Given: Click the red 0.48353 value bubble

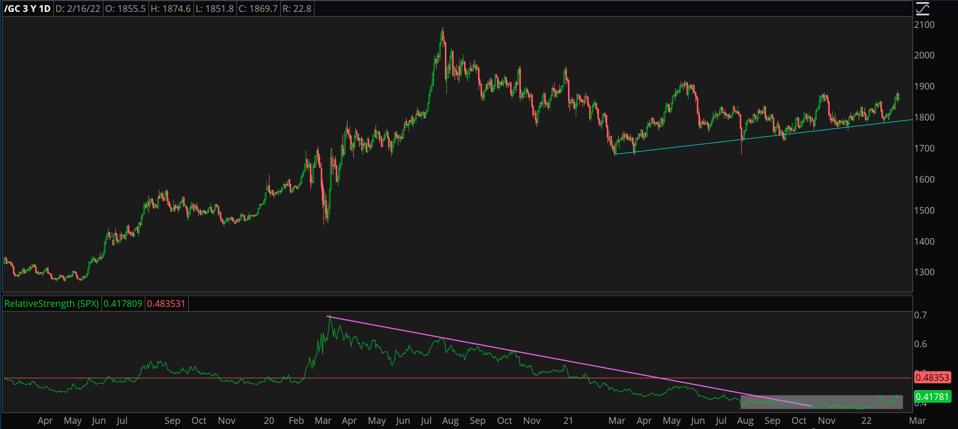Looking at the screenshot, I should 932,378.
